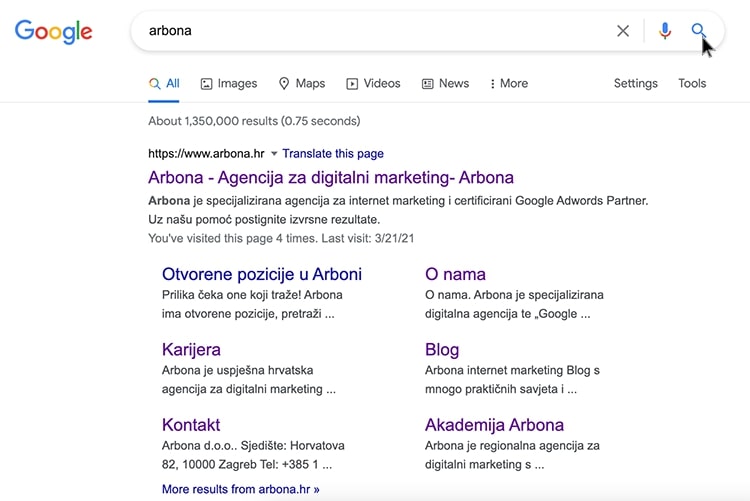Viewport: 750px width, 501px height.
Task: Open the Maps tab
Action: coord(302,84)
